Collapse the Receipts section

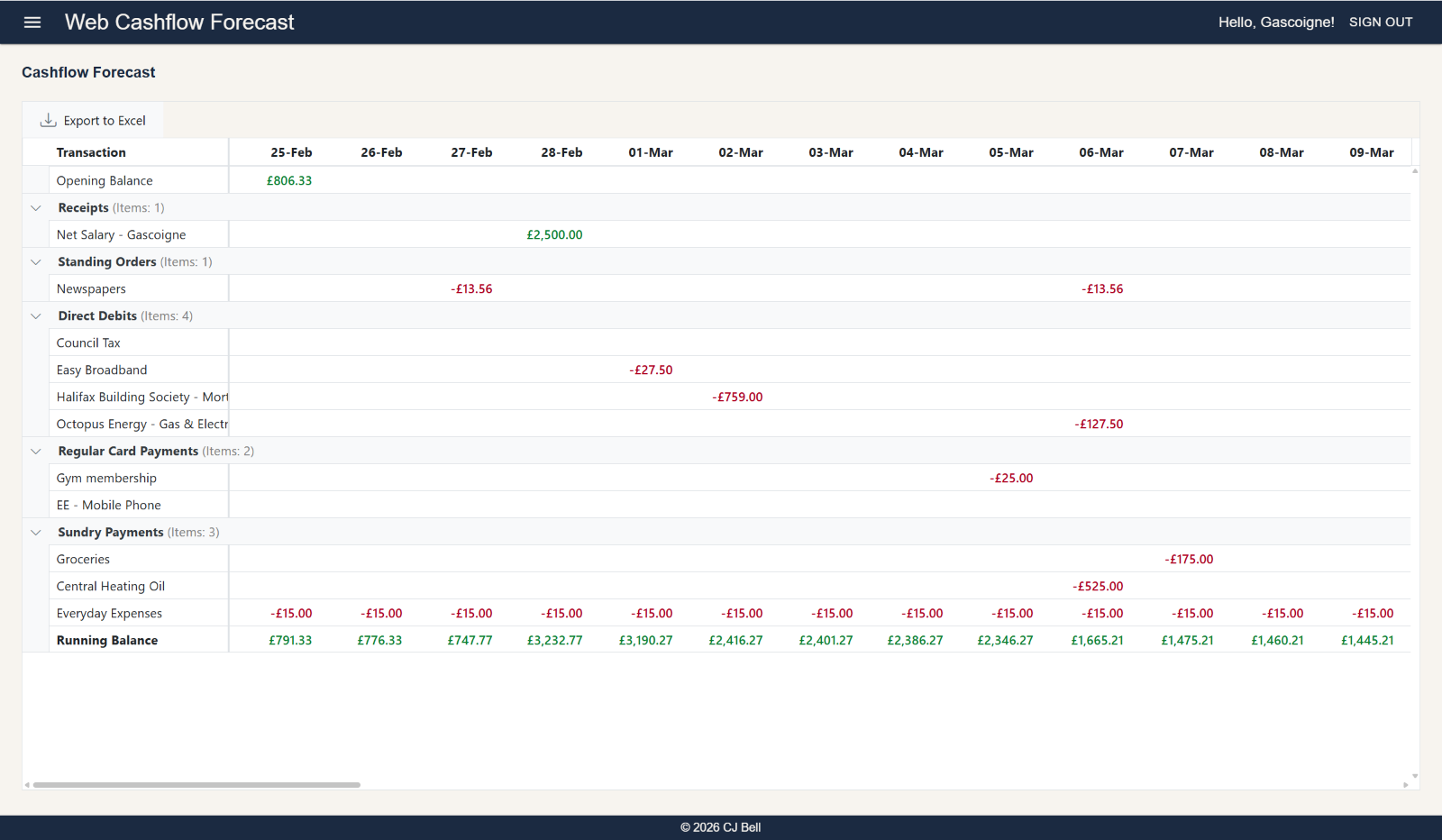click(35, 207)
